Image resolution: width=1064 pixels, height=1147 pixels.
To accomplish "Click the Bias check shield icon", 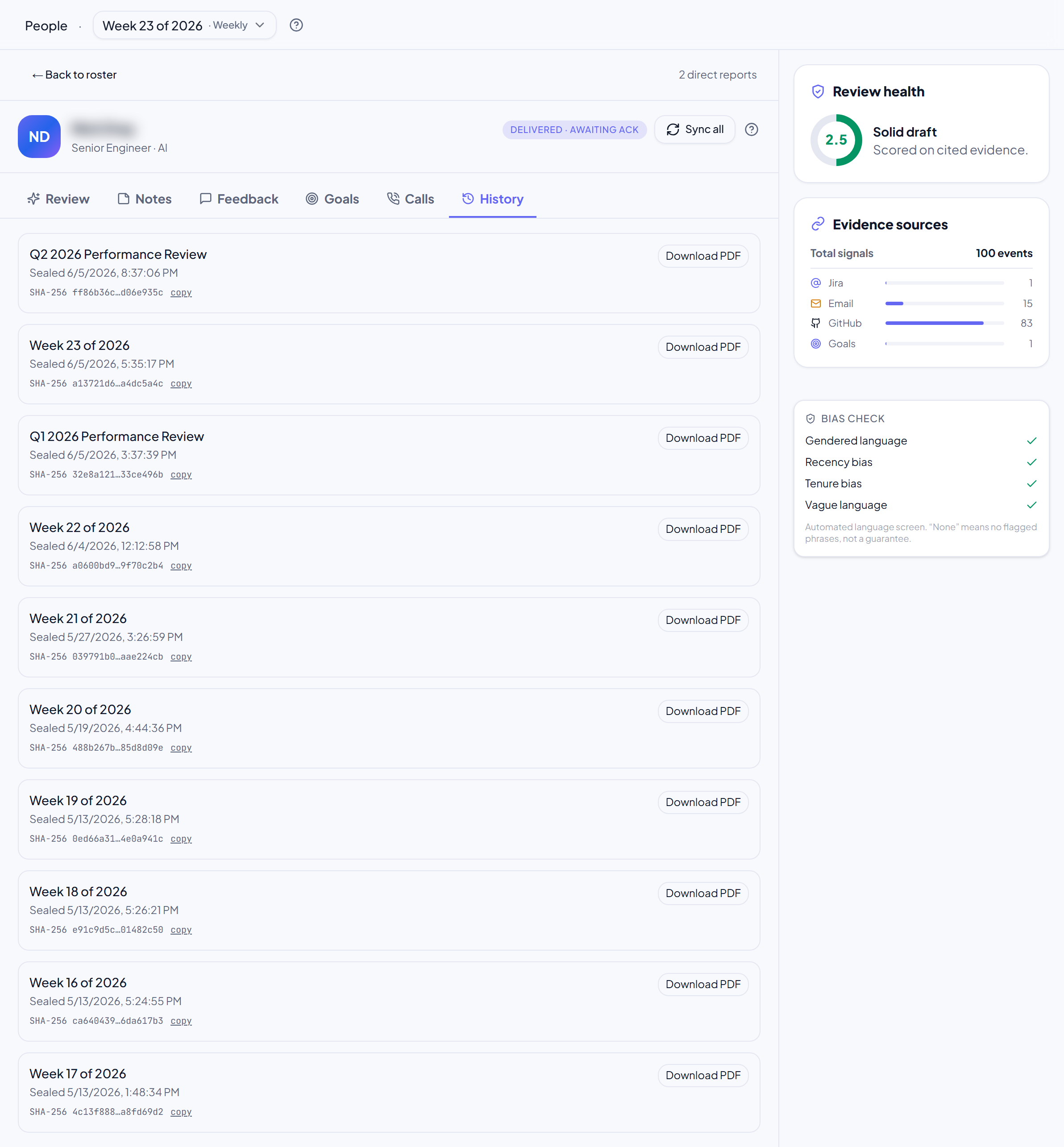I will (x=810, y=419).
